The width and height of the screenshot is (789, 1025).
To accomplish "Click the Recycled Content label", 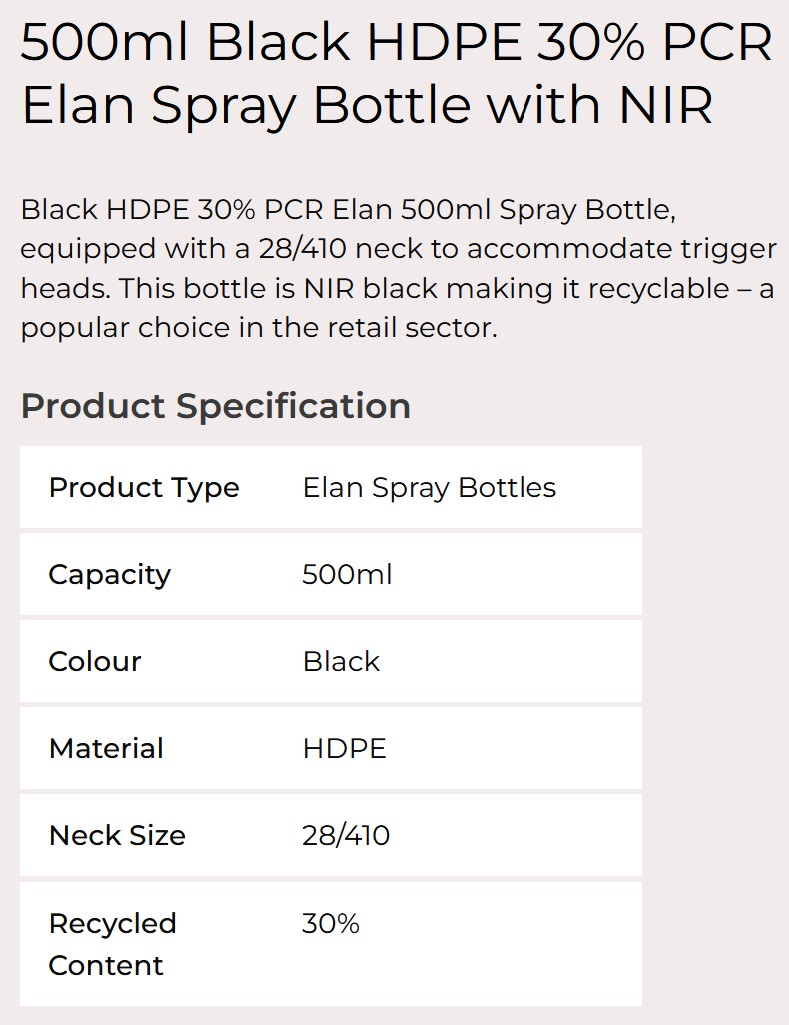I will 112,944.
